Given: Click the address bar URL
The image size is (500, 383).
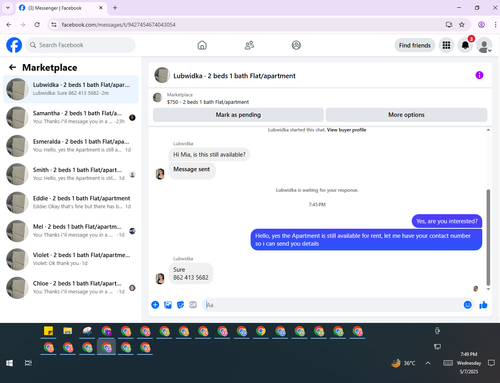Looking at the screenshot, I should 118,25.
